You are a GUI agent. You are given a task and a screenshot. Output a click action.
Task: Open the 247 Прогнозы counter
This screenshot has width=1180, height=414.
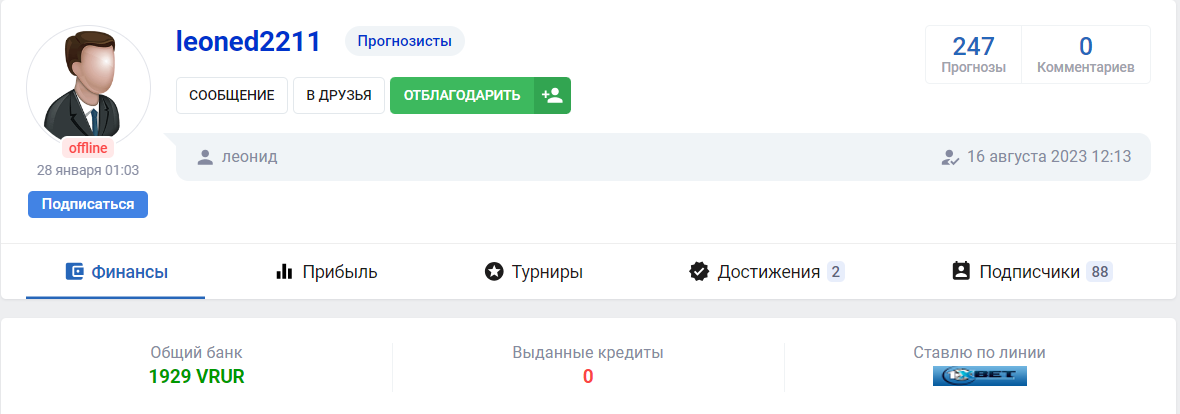[x=973, y=54]
